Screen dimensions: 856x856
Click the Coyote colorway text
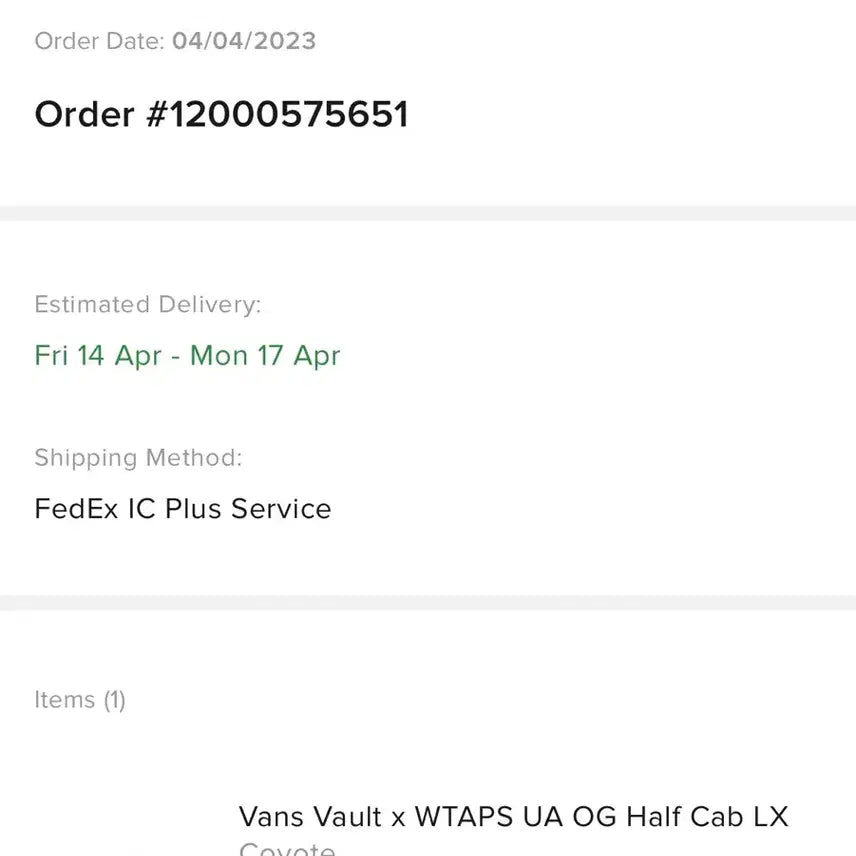(x=287, y=848)
